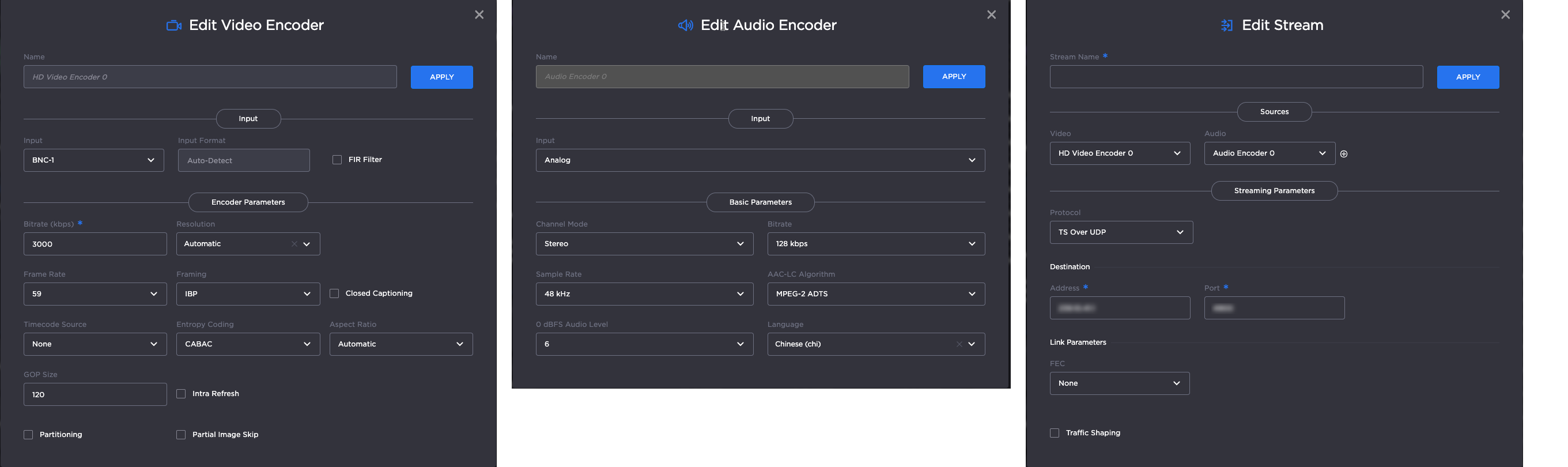Expand the Protocol TS Over UDP dropdown

point(1121,232)
